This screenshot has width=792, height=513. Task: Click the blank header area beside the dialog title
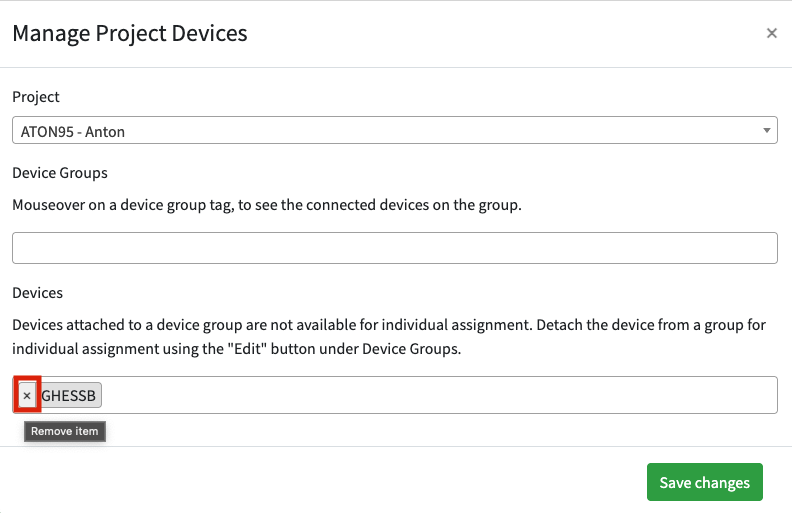pyautogui.click(x=500, y=34)
